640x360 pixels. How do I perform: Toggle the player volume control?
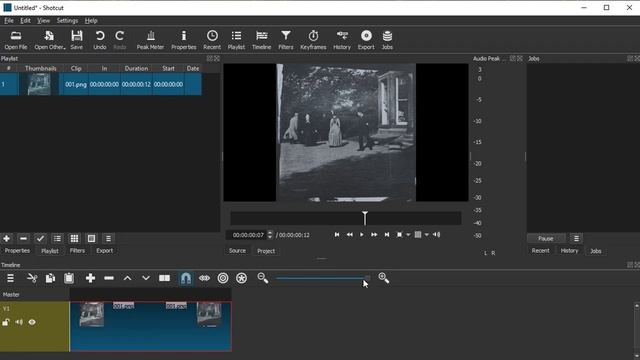(x=436, y=235)
